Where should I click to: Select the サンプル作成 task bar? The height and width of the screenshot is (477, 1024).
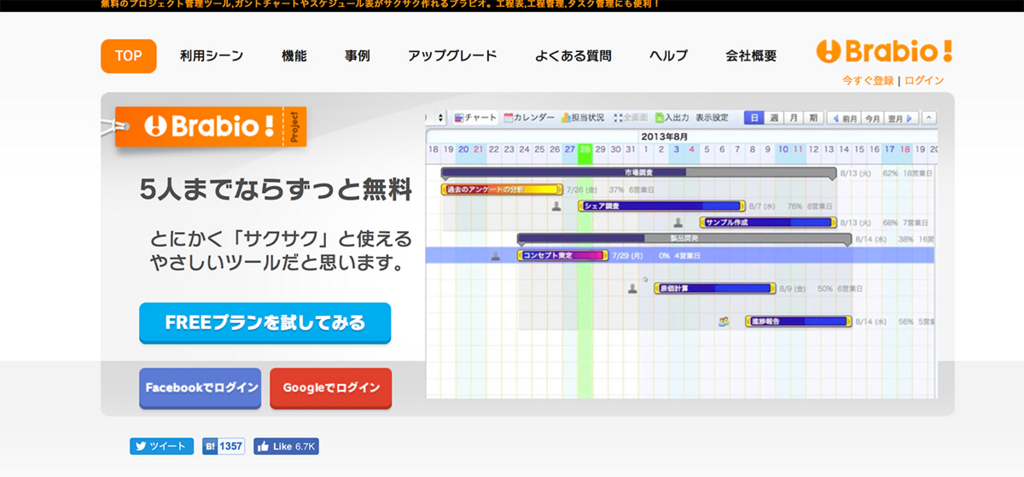768,222
